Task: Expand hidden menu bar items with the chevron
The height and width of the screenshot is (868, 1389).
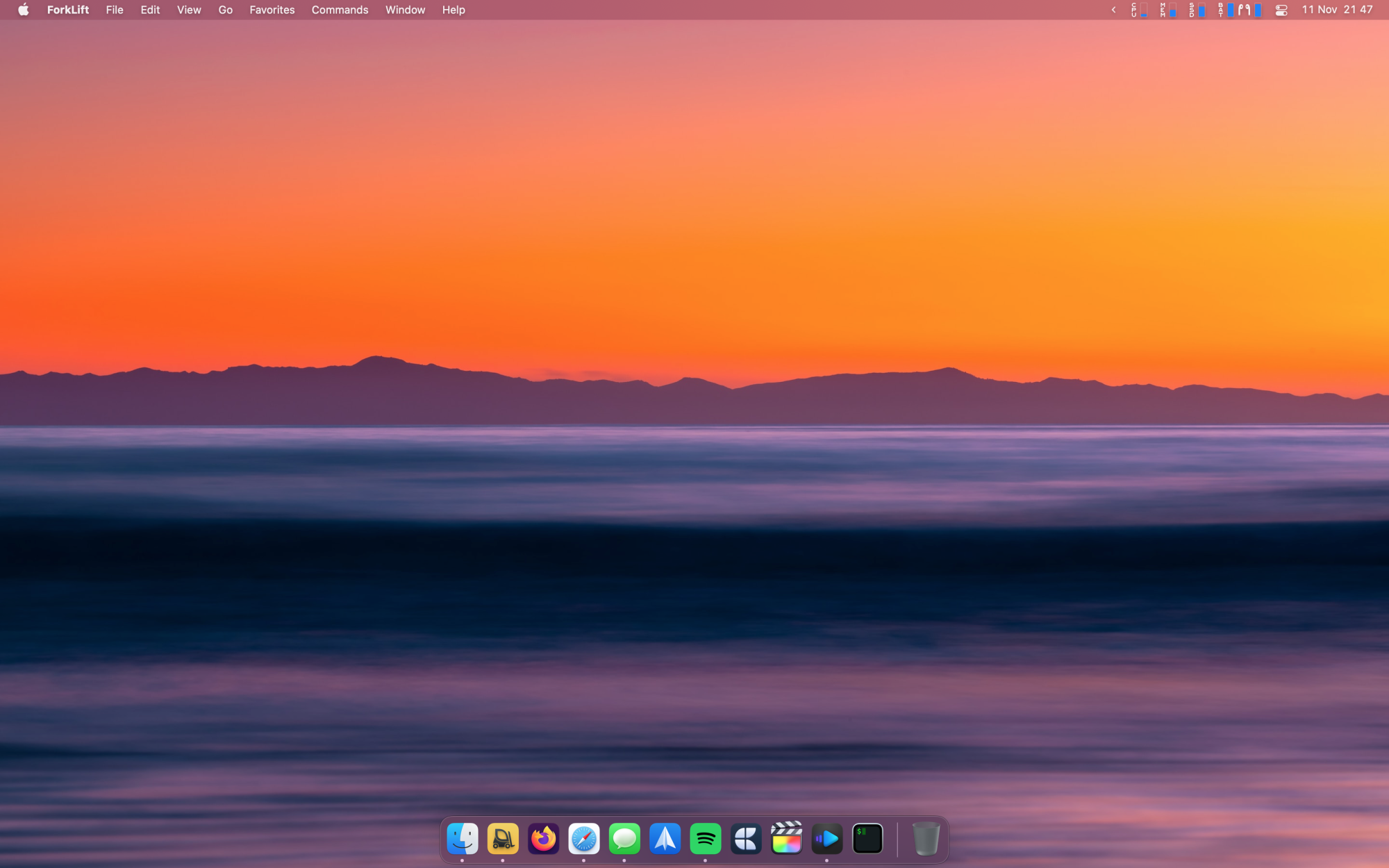Action: 1113,10
